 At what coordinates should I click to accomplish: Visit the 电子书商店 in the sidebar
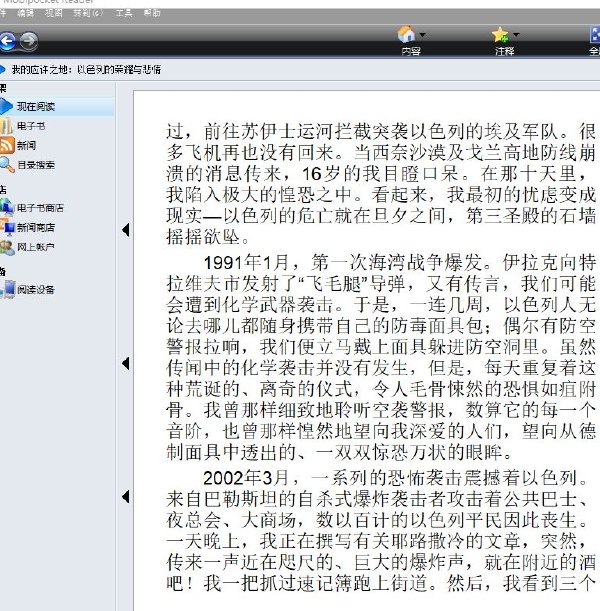32,208
